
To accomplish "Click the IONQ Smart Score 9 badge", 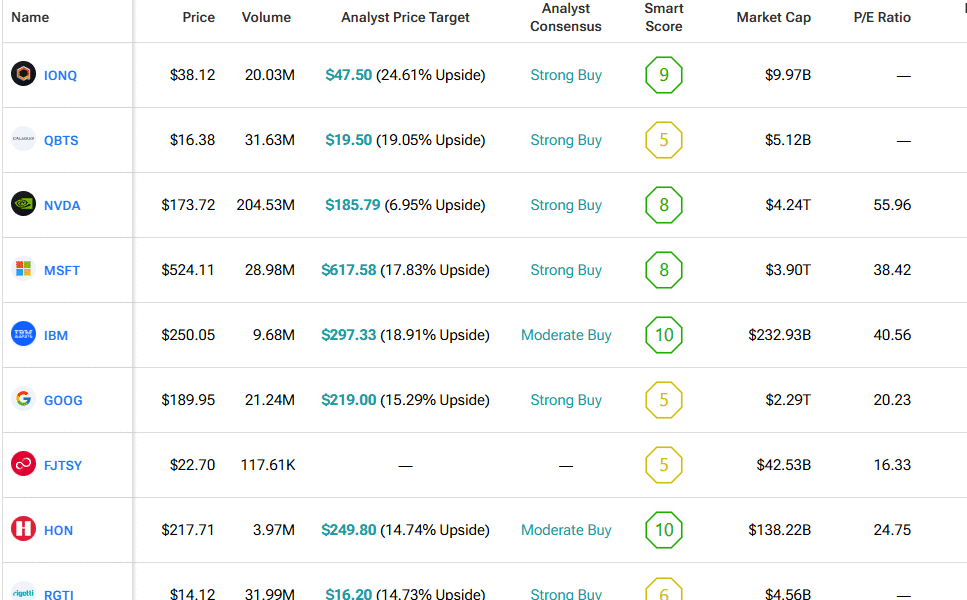I will coord(664,75).
